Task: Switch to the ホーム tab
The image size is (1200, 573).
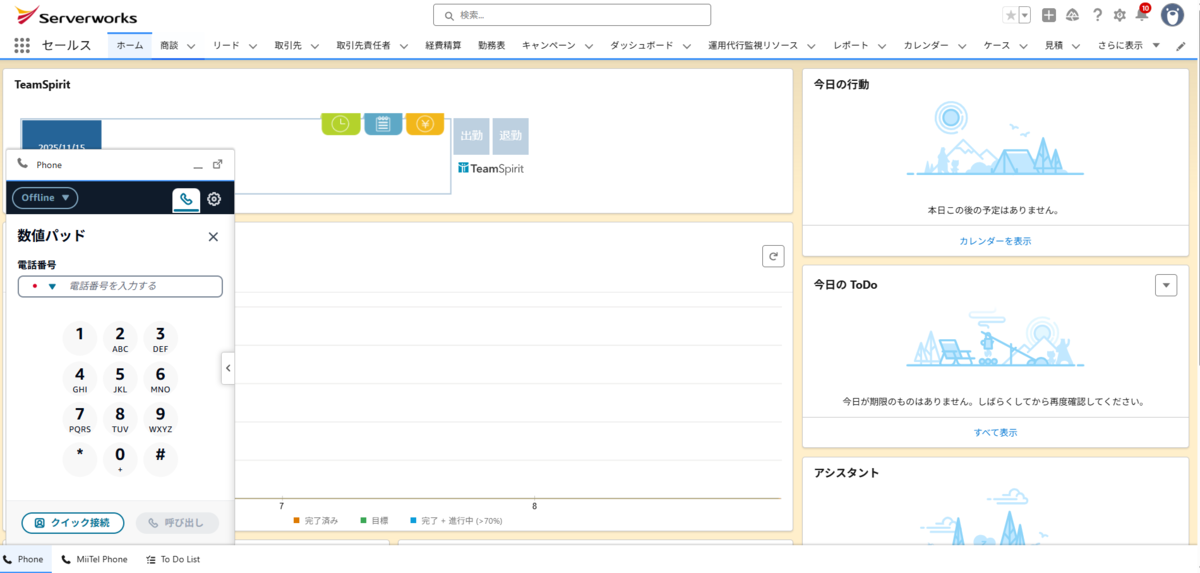Action: click(129, 46)
